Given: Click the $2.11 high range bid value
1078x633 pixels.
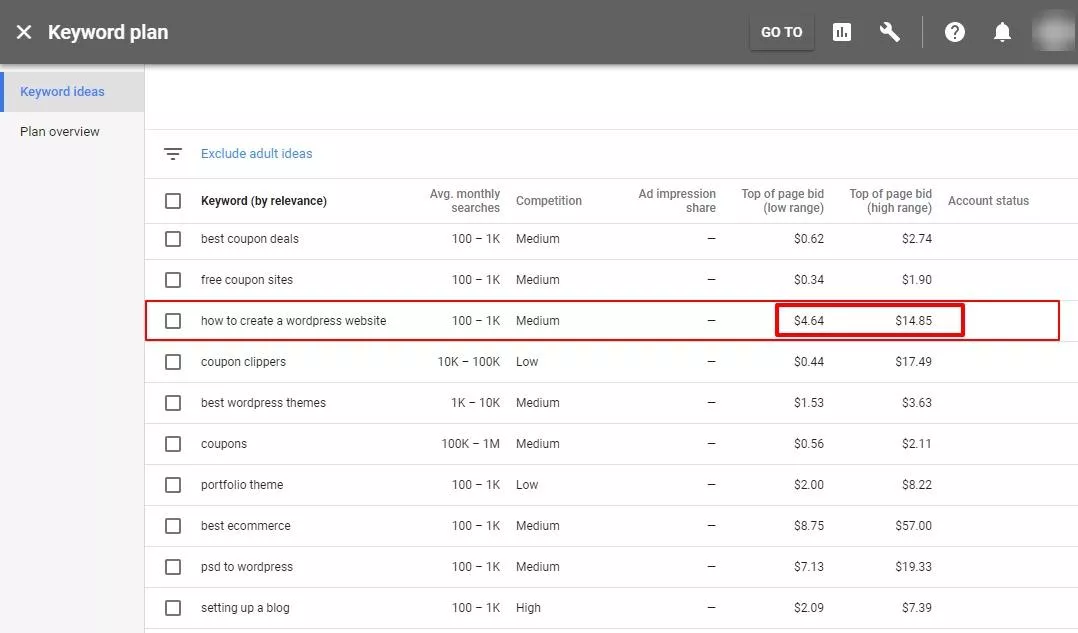Looking at the screenshot, I should [917, 444].
